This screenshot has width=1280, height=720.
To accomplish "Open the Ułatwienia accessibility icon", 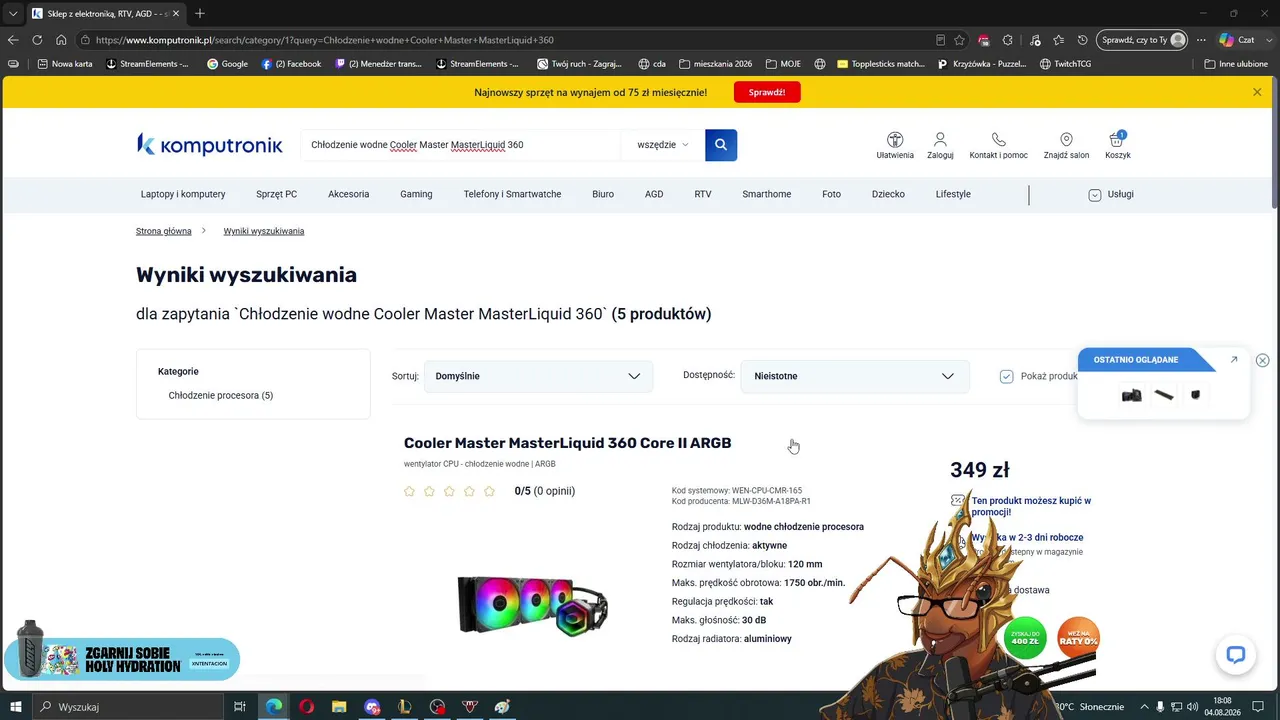I will pos(895,145).
